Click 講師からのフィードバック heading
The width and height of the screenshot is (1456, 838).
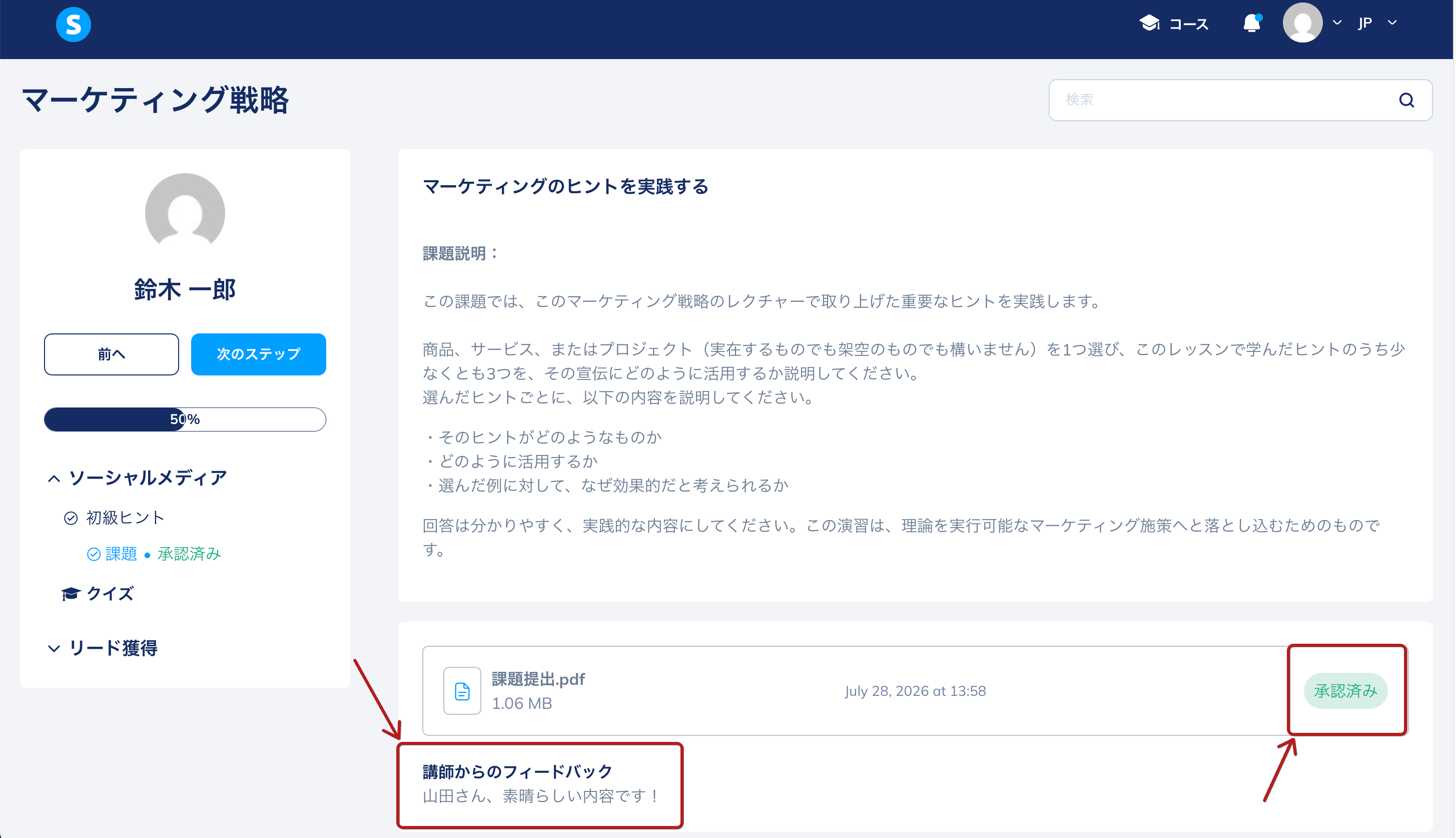[518, 771]
